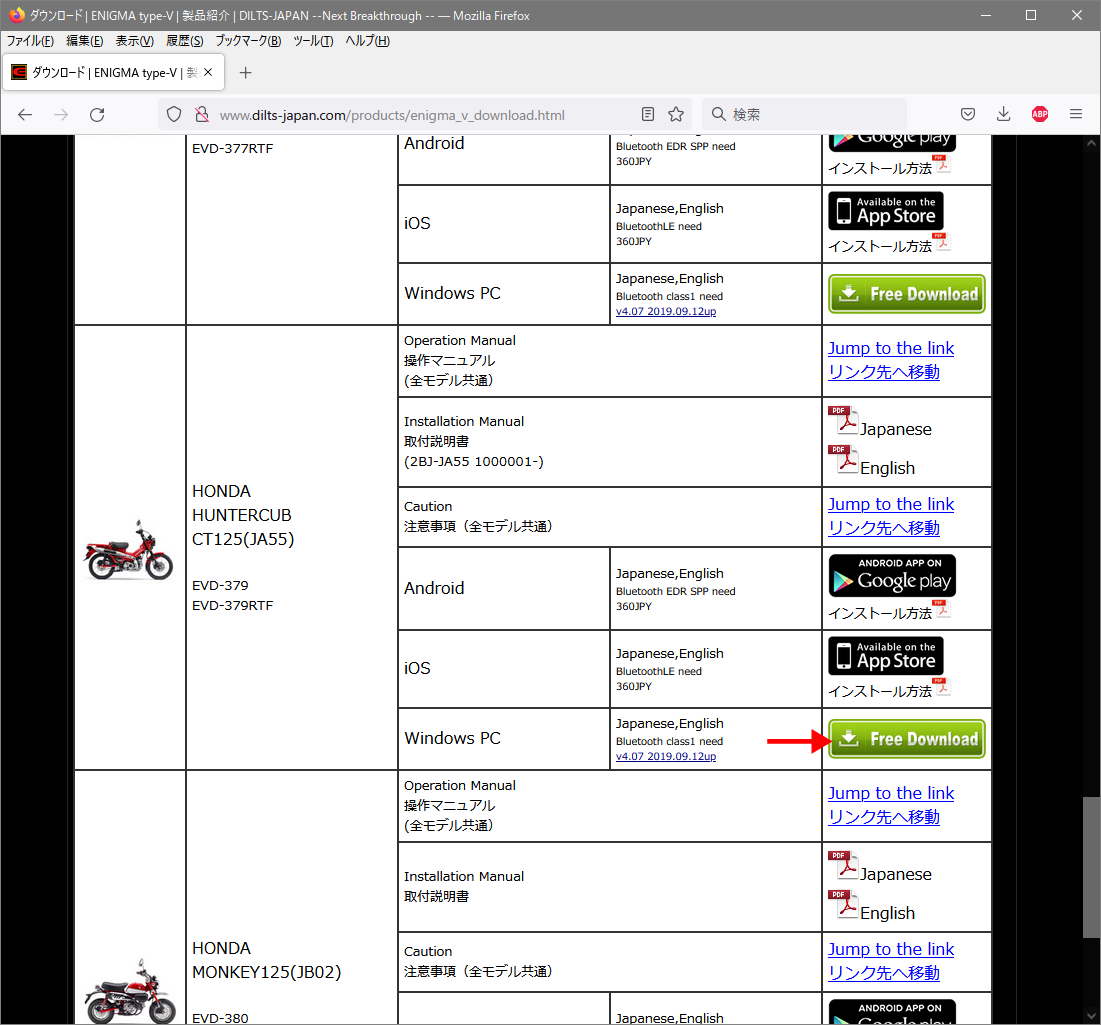Click the MONKEY125 motorcycle image
The width and height of the screenshot is (1101, 1025).
[x=130, y=991]
